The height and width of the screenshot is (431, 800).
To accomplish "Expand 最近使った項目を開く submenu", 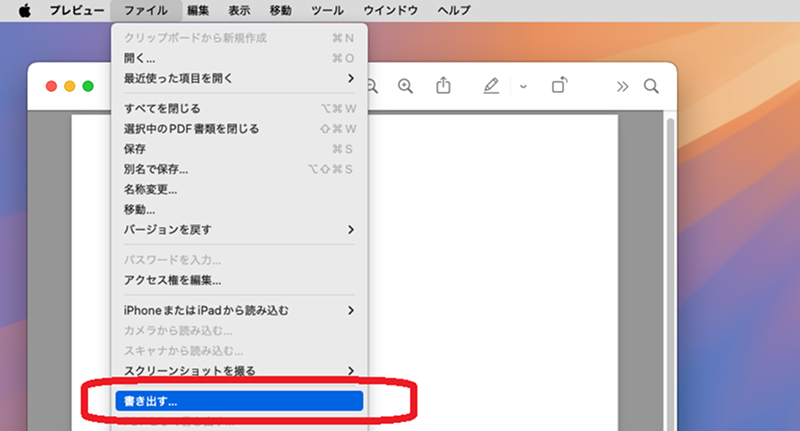I will click(x=239, y=78).
